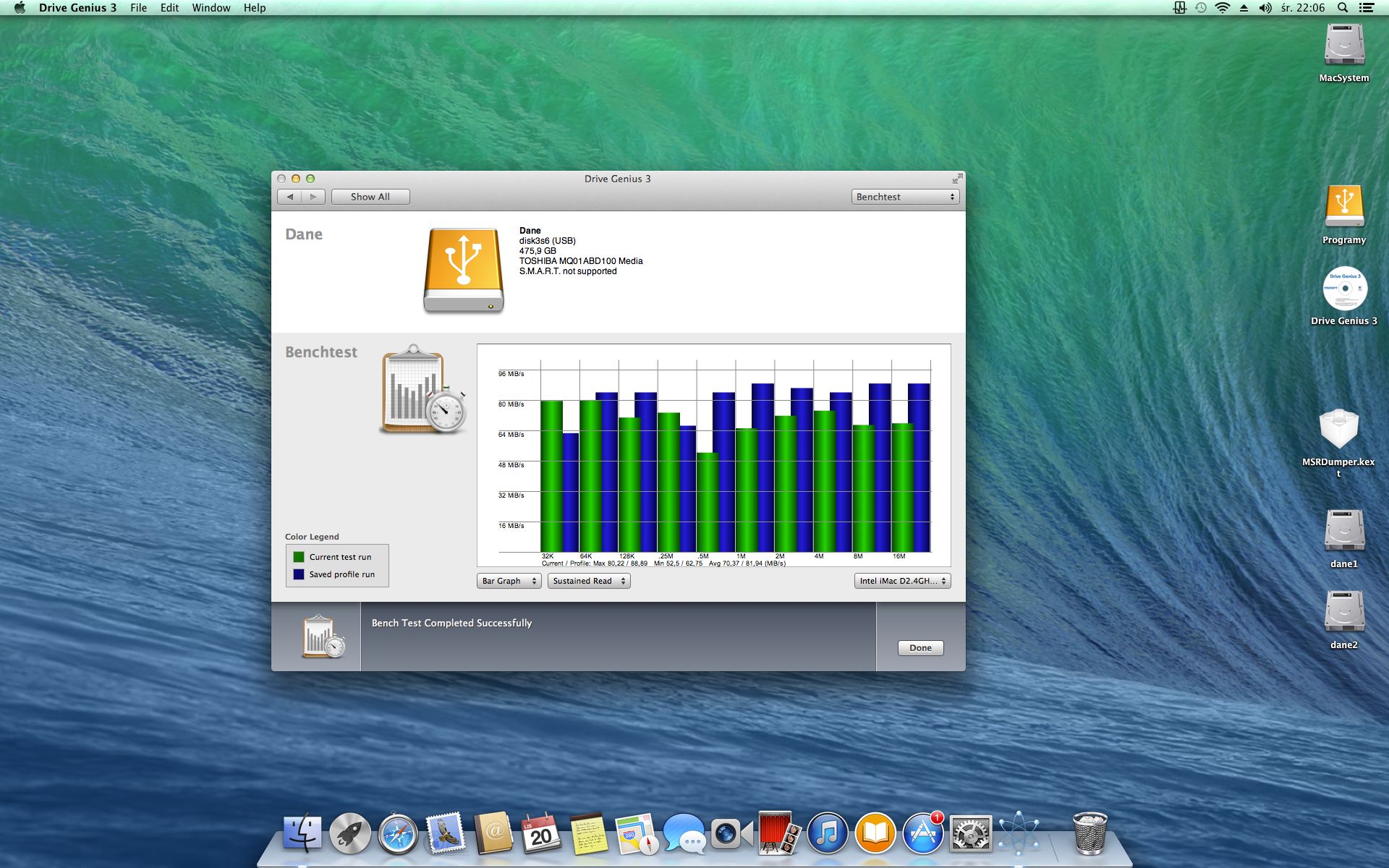1389x868 pixels.
Task: Open the File menu
Action: coord(138,8)
